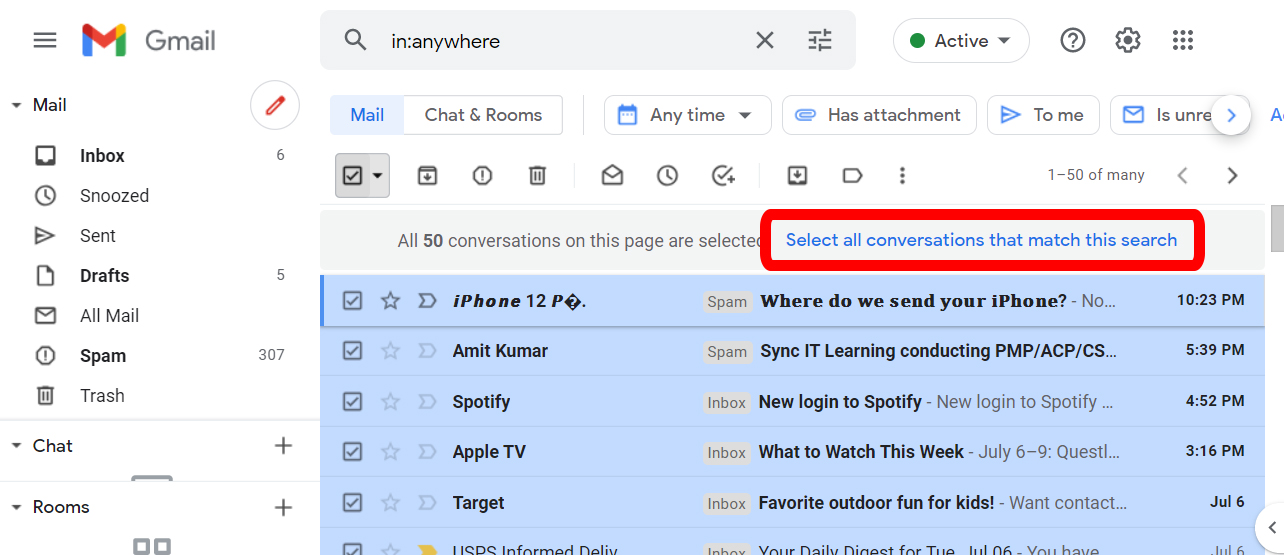Image resolution: width=1284 pixels, height=555 pixels.
Task: Go to the older page arrow
Action: (x=1232, y=175)
